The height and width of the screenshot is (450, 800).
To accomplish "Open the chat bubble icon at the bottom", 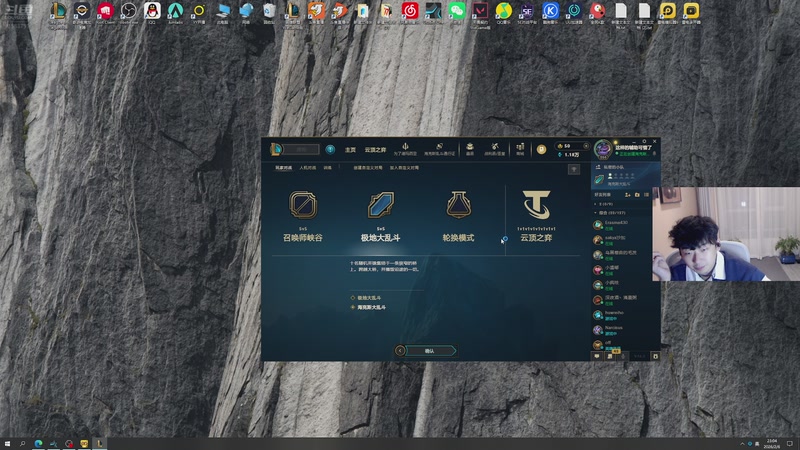I will tap(597, 356).
